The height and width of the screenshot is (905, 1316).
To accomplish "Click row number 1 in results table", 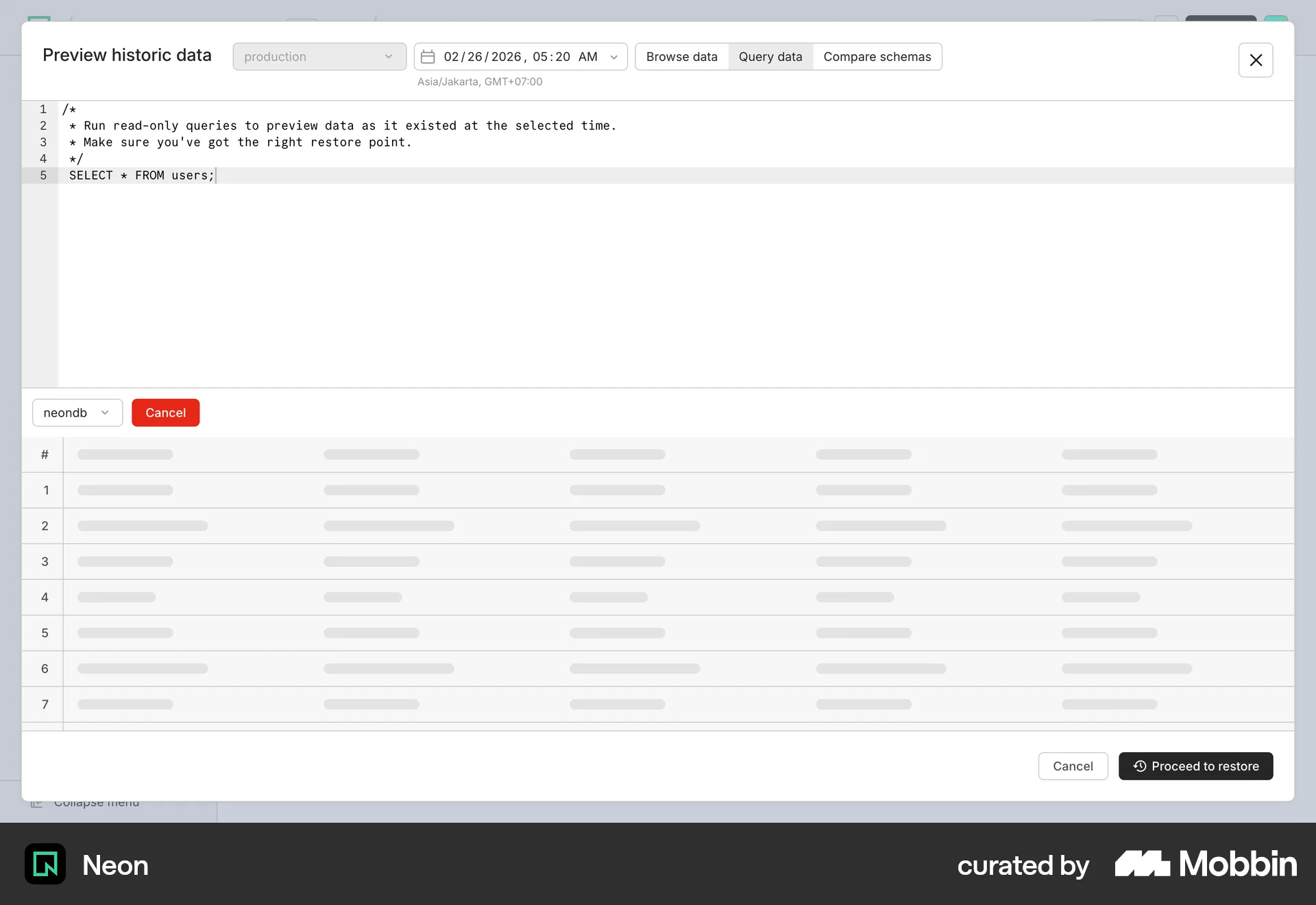I will tap(46, 490).
